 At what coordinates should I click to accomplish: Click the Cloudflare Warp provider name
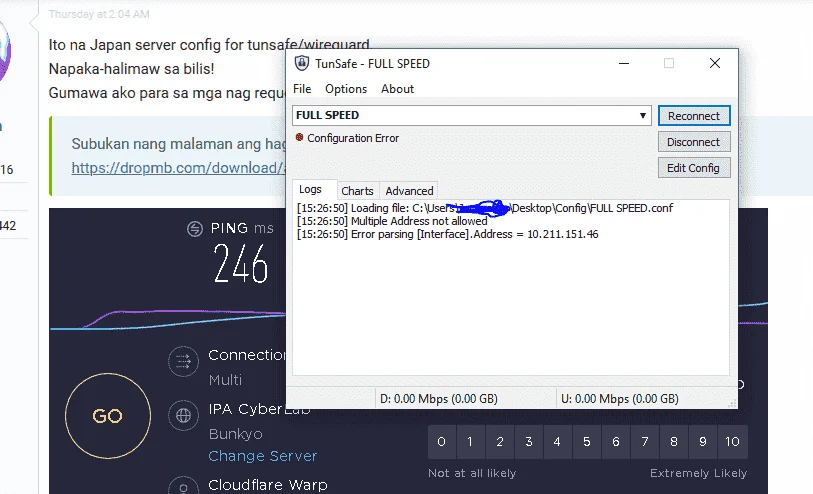tap(268, 485)
